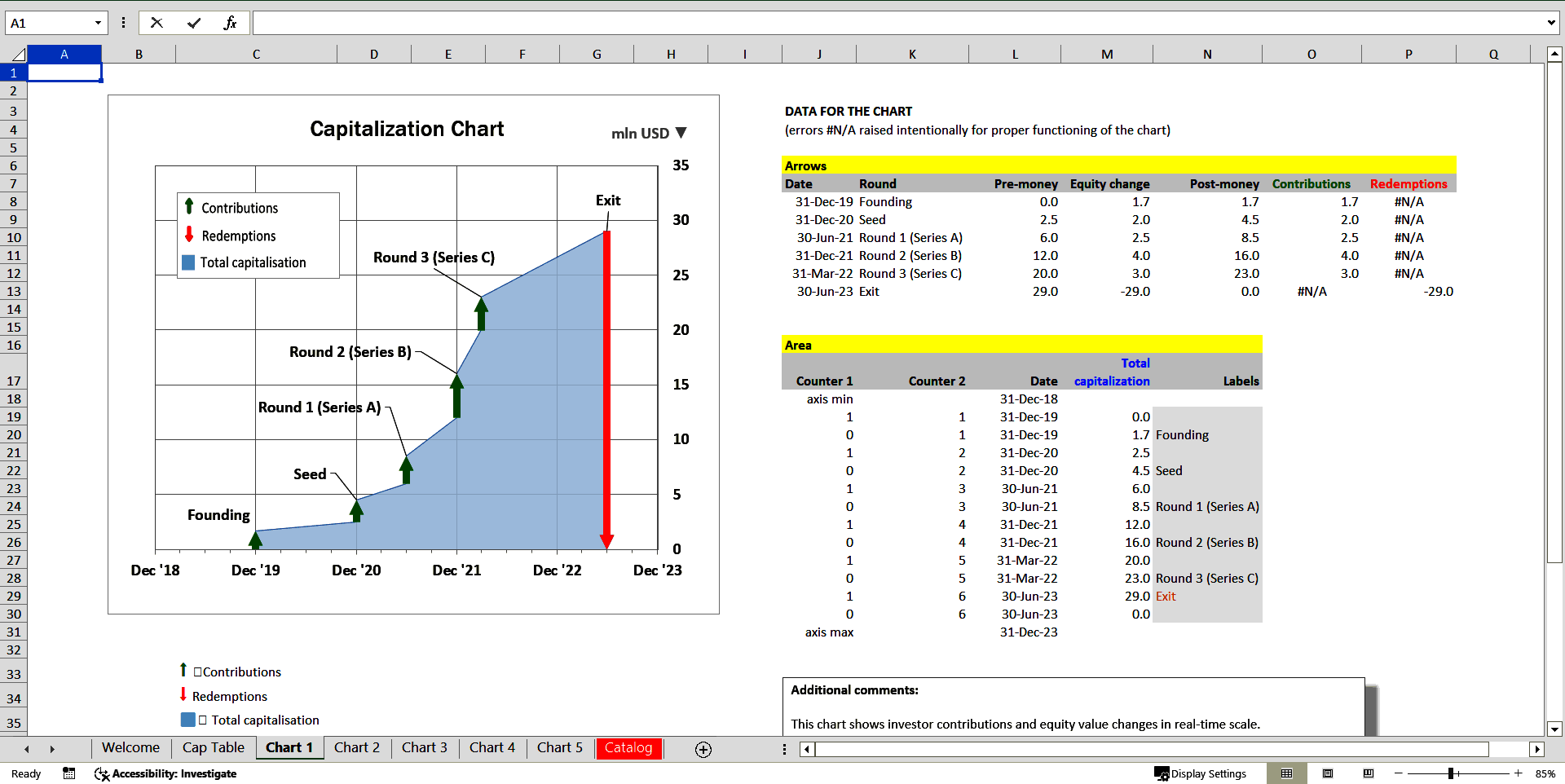Click zoom out minus button
The image size is (1565, 784).
click(1399, 773)
